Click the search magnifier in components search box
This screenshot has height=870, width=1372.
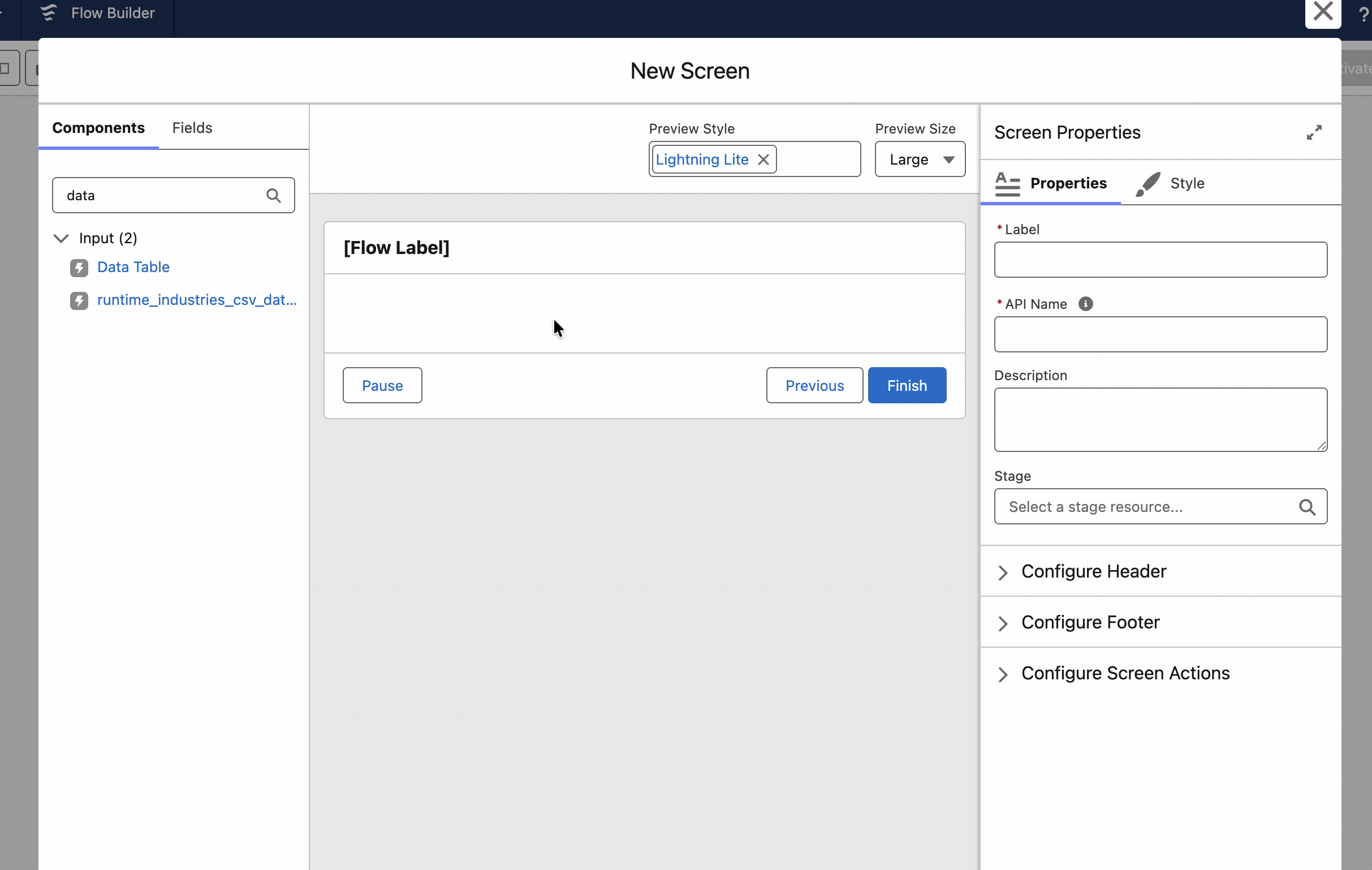coord(274,195)
